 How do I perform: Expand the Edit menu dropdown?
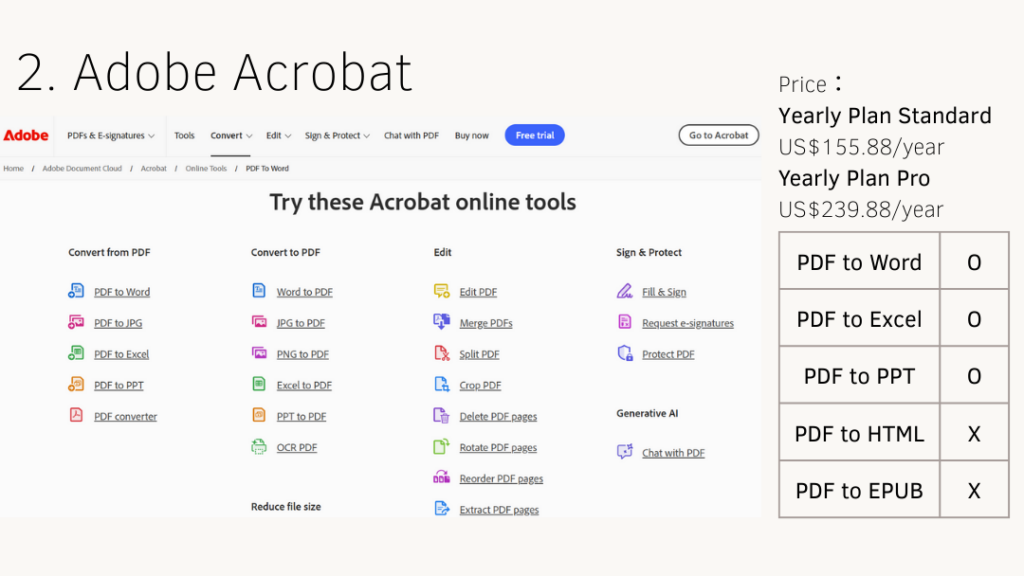point(278,135)
